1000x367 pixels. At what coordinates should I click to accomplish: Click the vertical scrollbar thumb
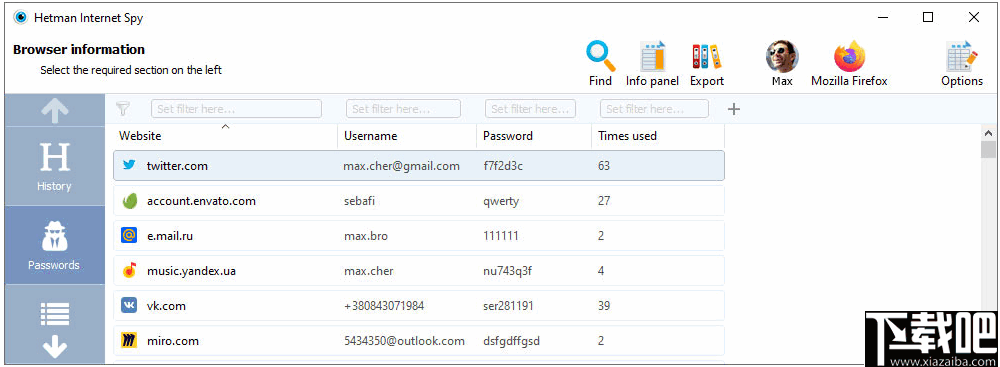pyautogui.click(x=989, y=149)
